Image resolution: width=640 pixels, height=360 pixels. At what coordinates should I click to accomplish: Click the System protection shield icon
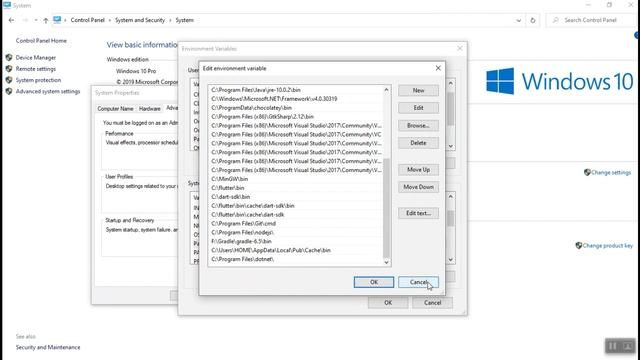click(x=9, y=80)
